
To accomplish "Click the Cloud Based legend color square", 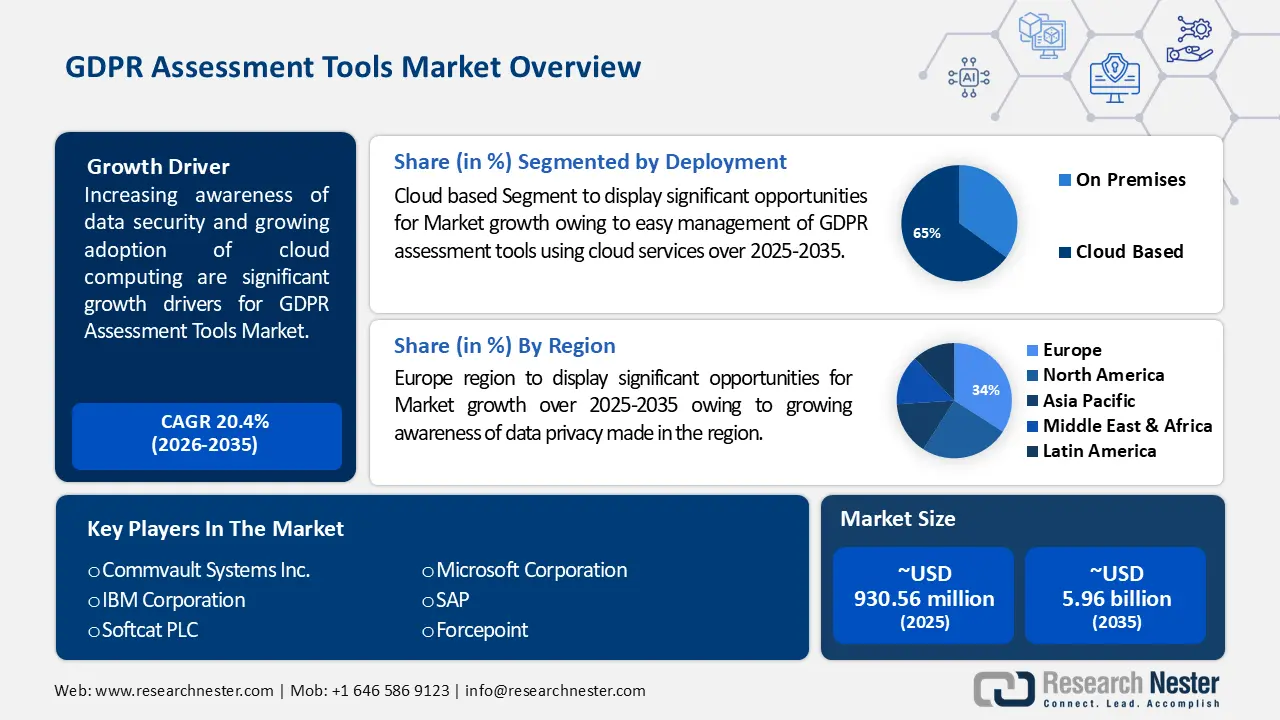I will 1065,253.
